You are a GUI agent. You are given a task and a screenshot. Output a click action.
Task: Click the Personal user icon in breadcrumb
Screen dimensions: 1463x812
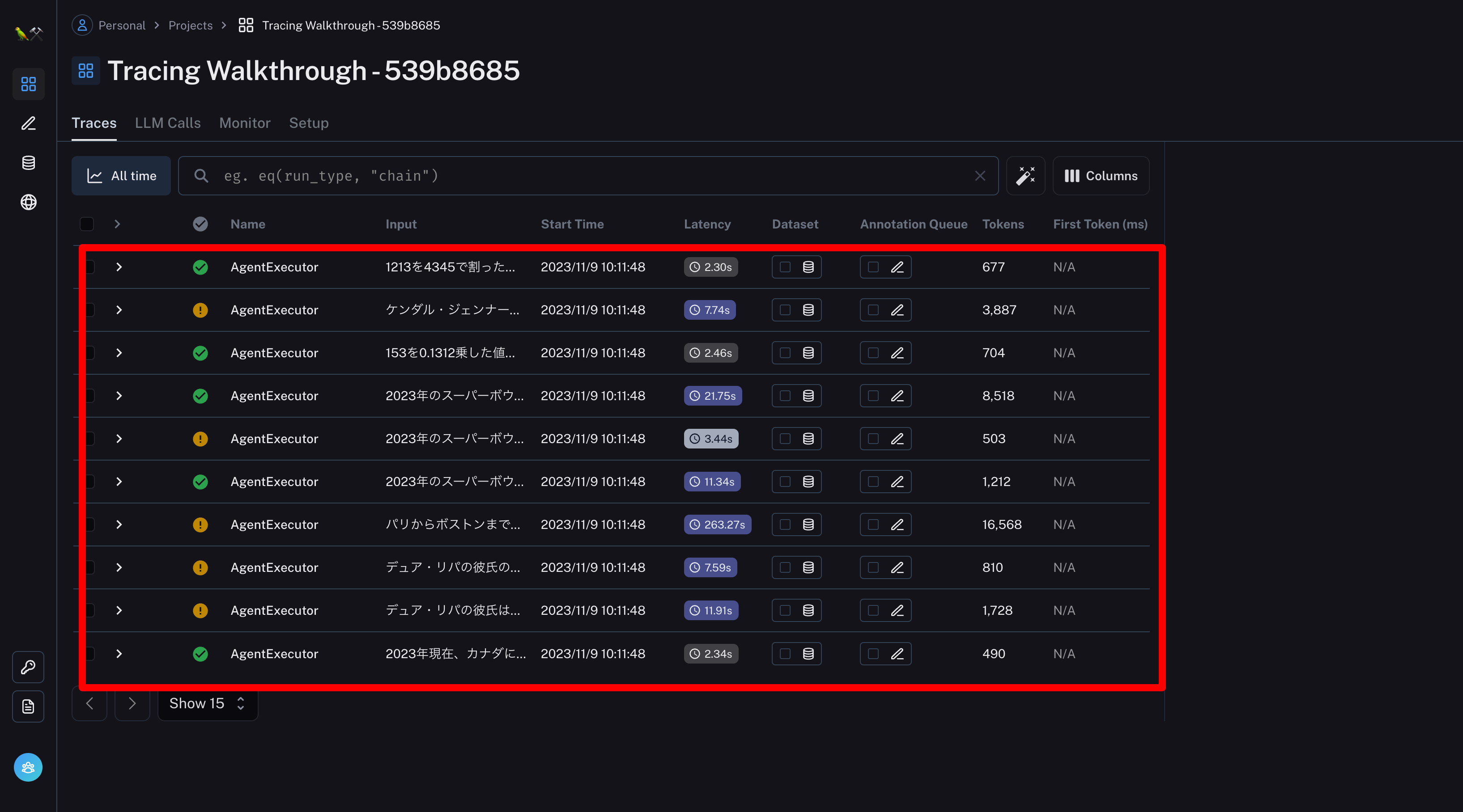[82, 25]
